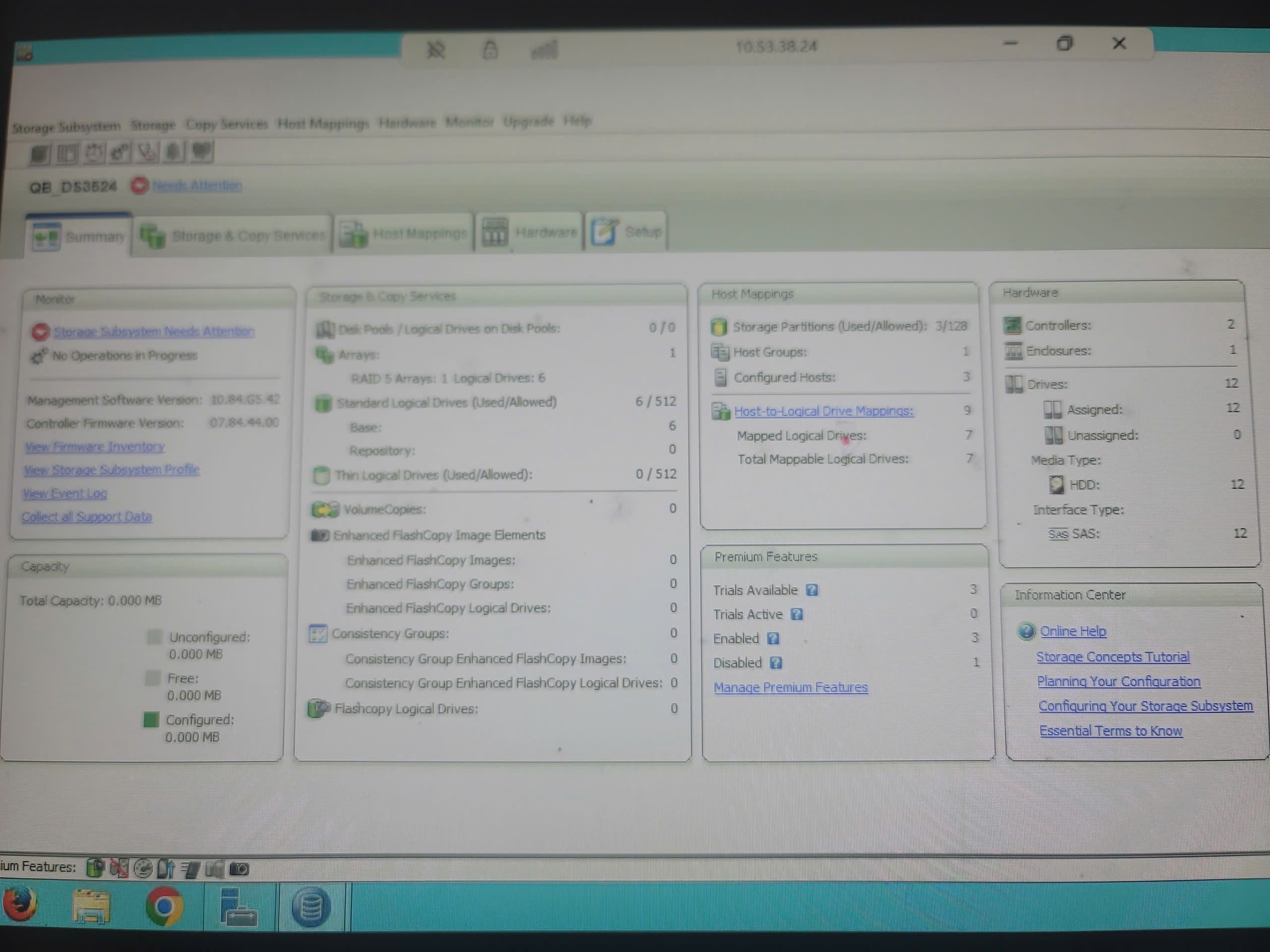Viewport: 1270px width, 952px height.
Task: Click the help icon next to Disabled
Action: point(776,663)
